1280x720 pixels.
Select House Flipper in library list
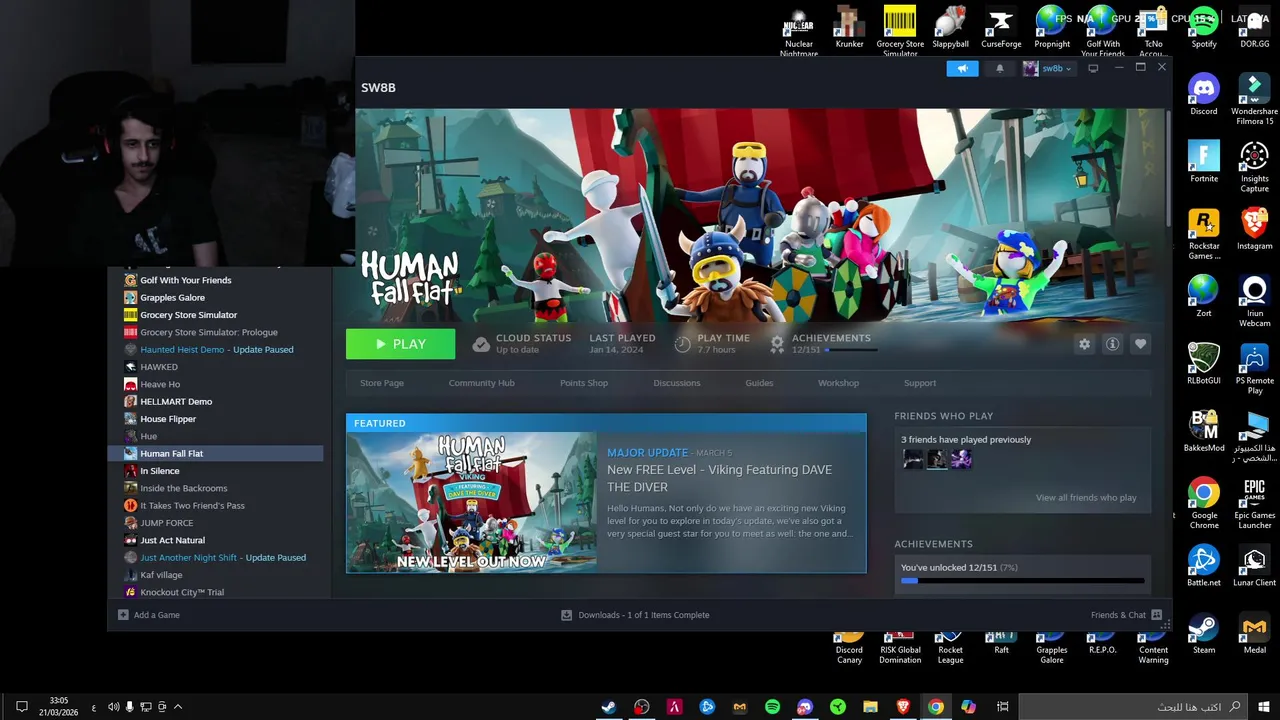(x=160, y=419)
